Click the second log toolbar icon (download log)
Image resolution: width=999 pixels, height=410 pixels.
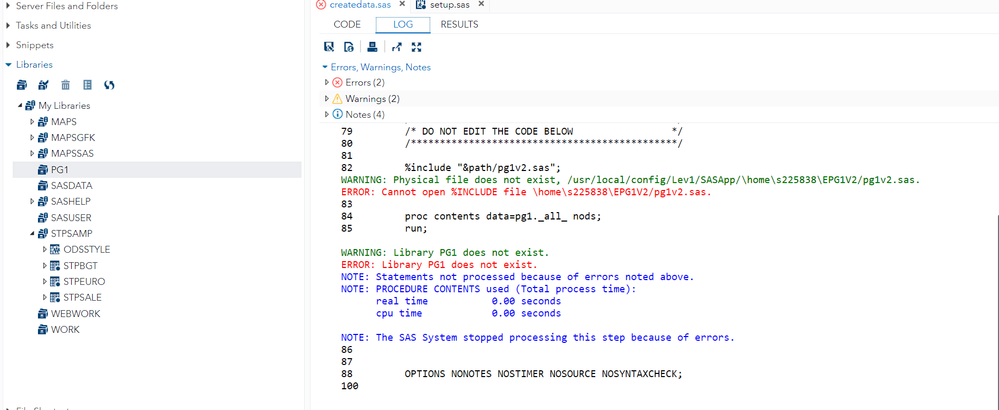tap(349, 46)
